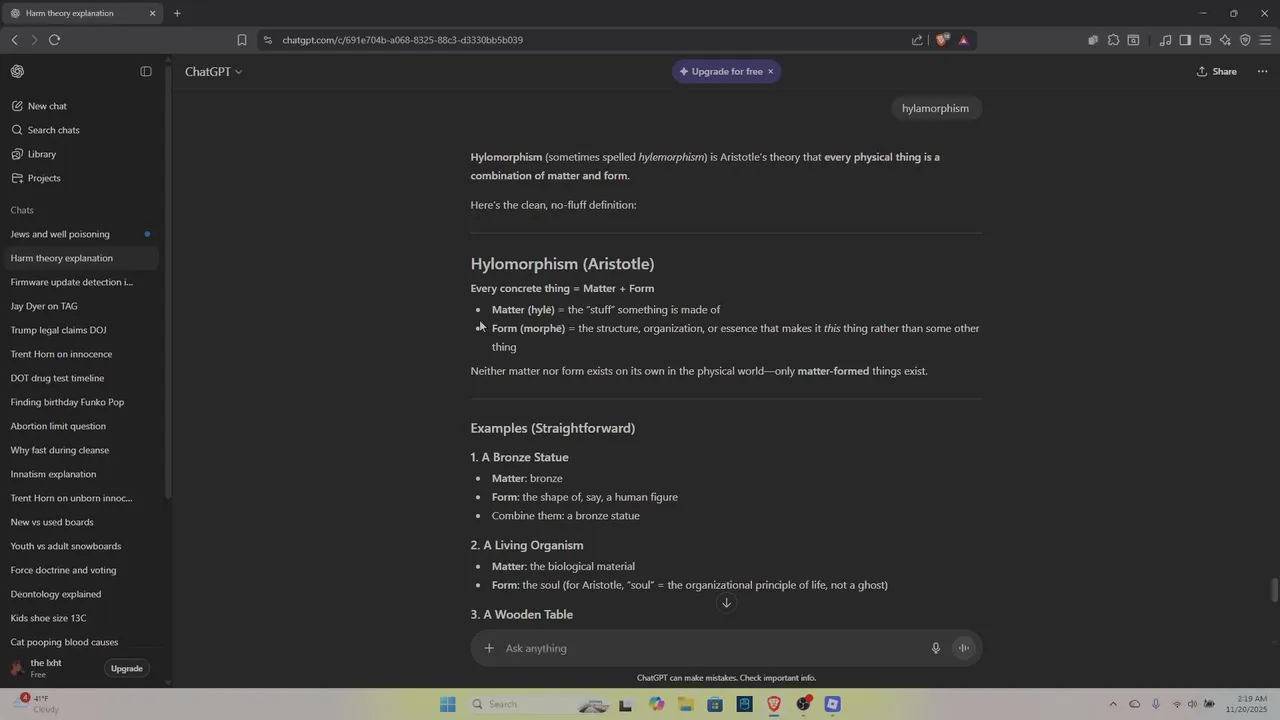
Task: Open the 'Firmware update detection' chat
Action: 80,282
